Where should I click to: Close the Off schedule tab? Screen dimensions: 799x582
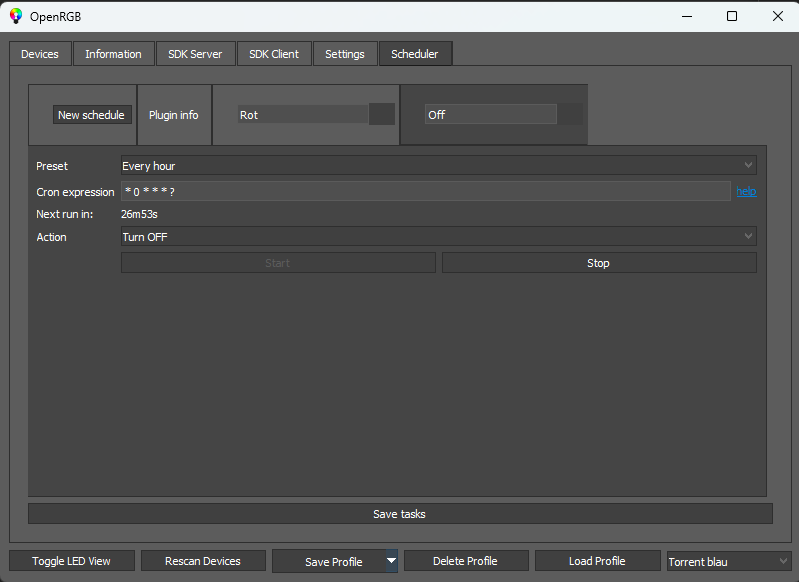(x=570, y=114)
